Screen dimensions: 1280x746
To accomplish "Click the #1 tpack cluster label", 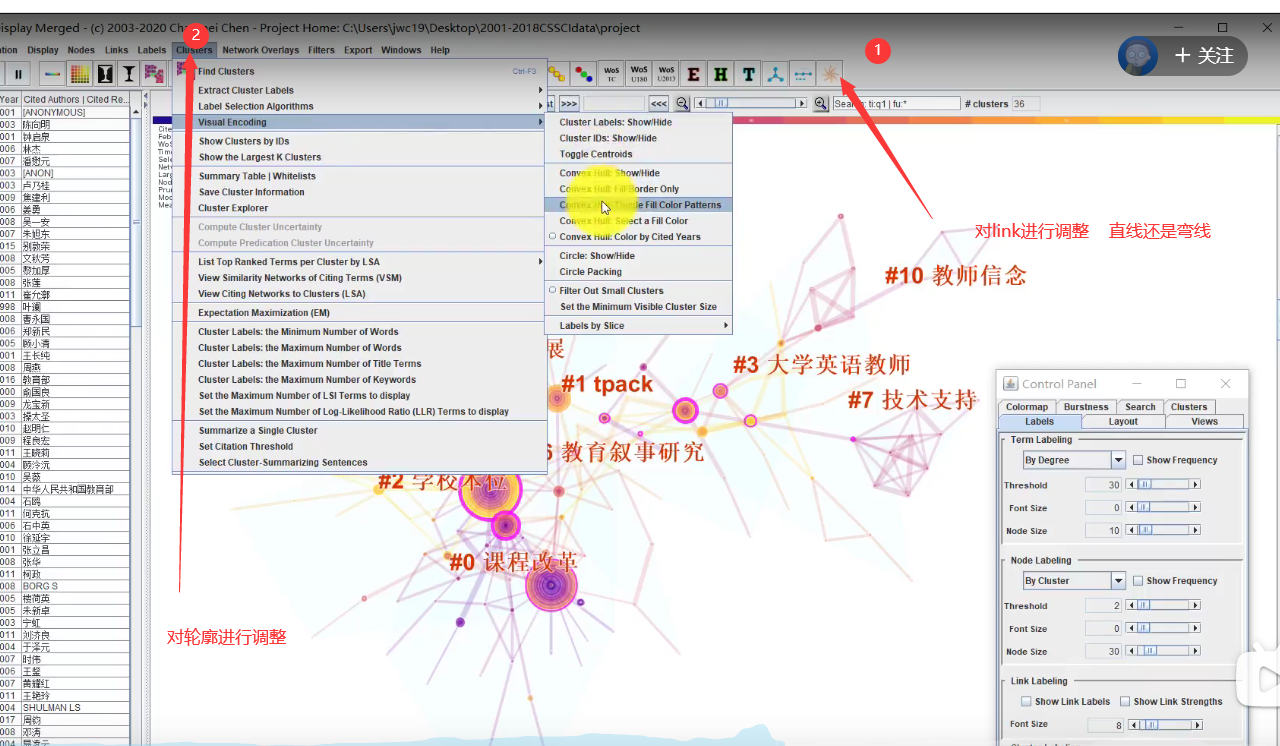I will [x=606, y=384].
